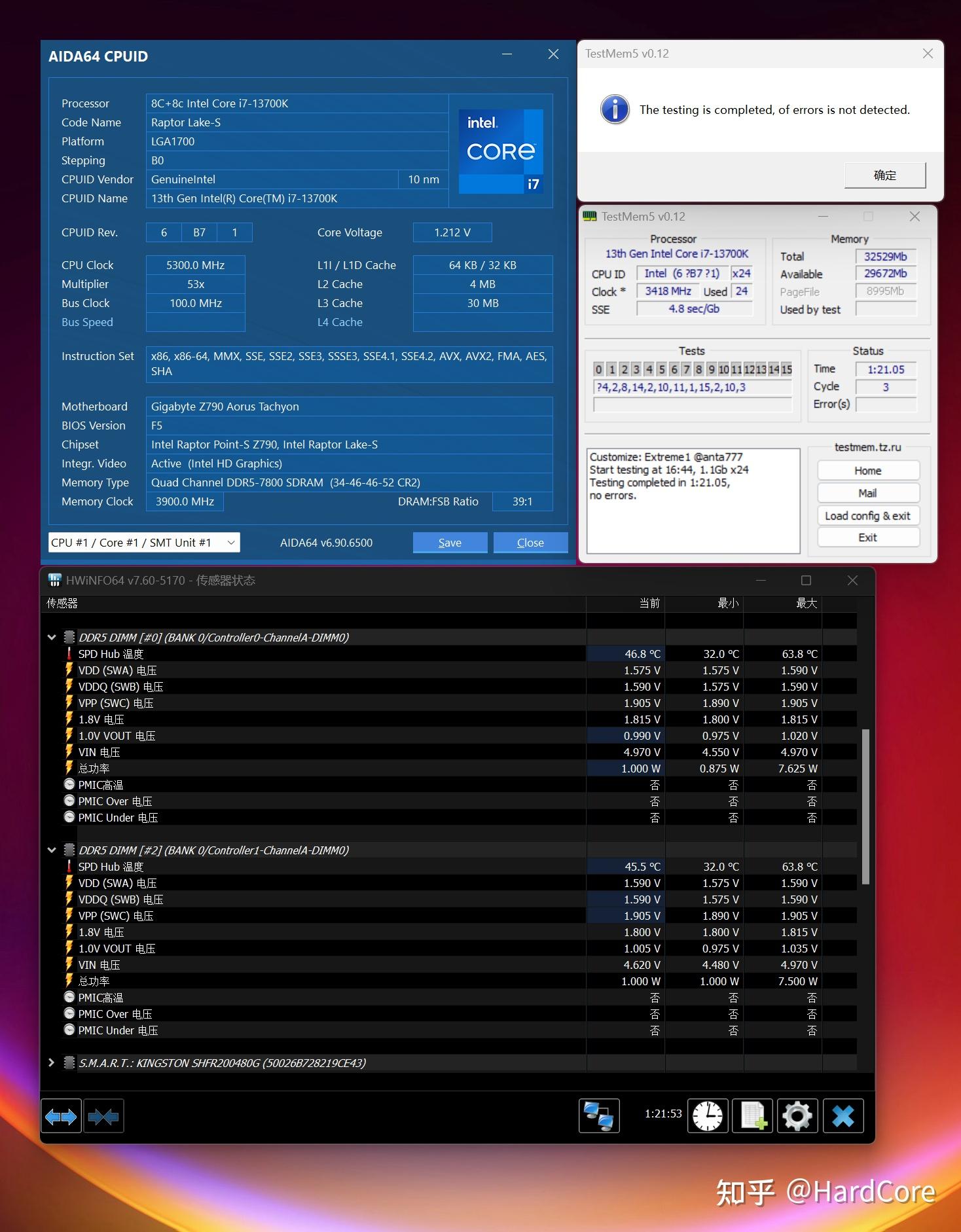The image size is (961, 1232).
Task: Click DRAM:FSB Ratio 39:1 value
Action: (522, 501)
